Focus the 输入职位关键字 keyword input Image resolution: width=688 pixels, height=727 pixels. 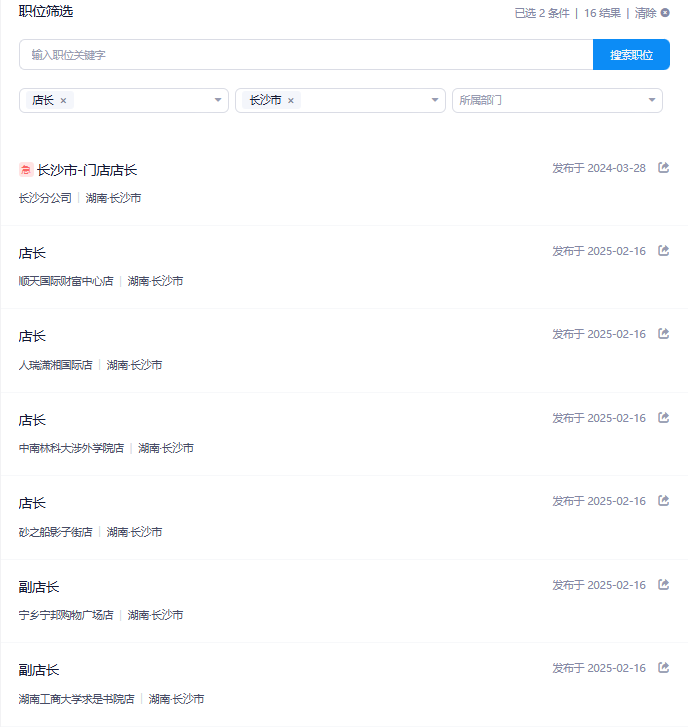[306, 55]
